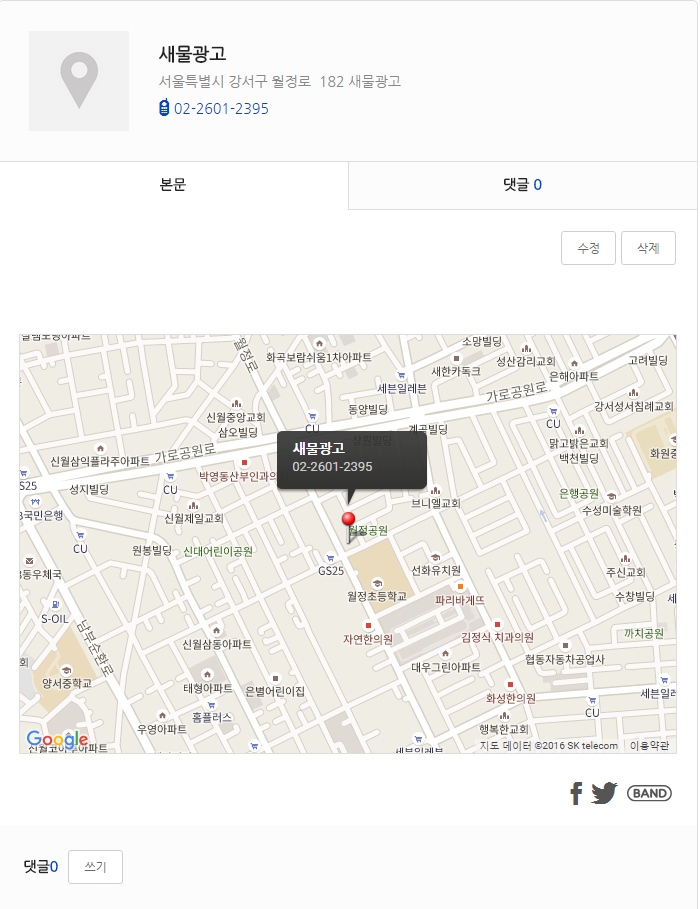Switch to the 본문 tab
This screenshot has width=700, height=909.
tap(173, 185)
